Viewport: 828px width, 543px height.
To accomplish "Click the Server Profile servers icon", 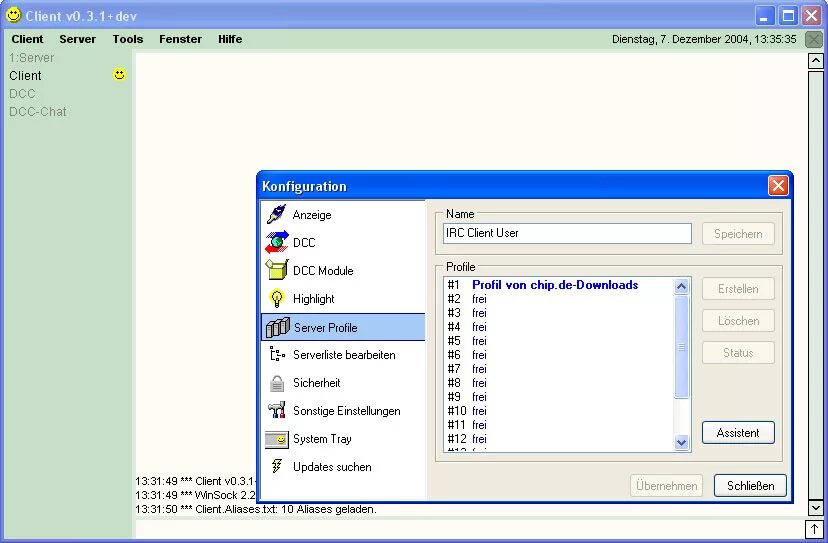I will point(277,327).
